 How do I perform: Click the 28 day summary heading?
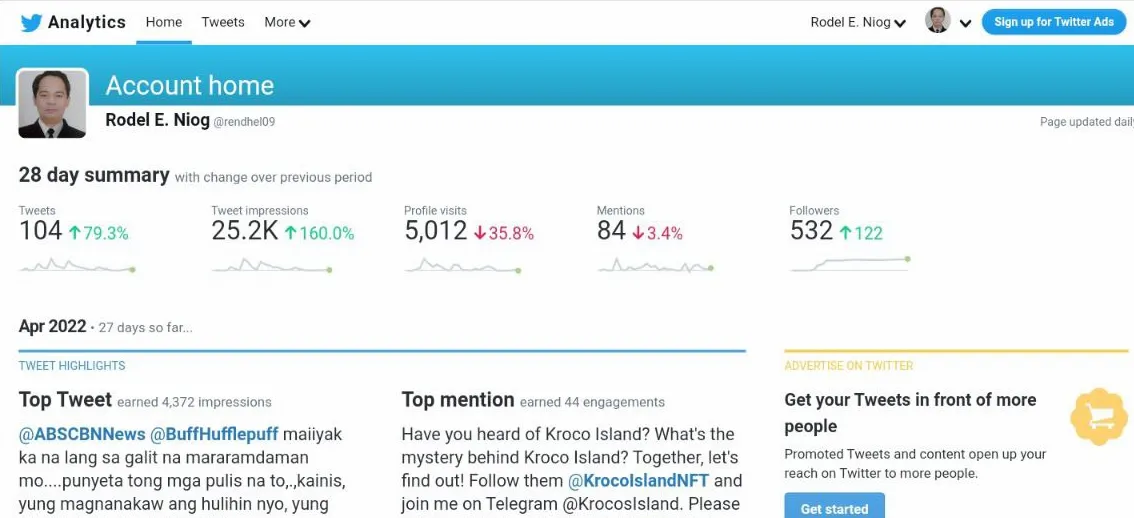point(94,175)
